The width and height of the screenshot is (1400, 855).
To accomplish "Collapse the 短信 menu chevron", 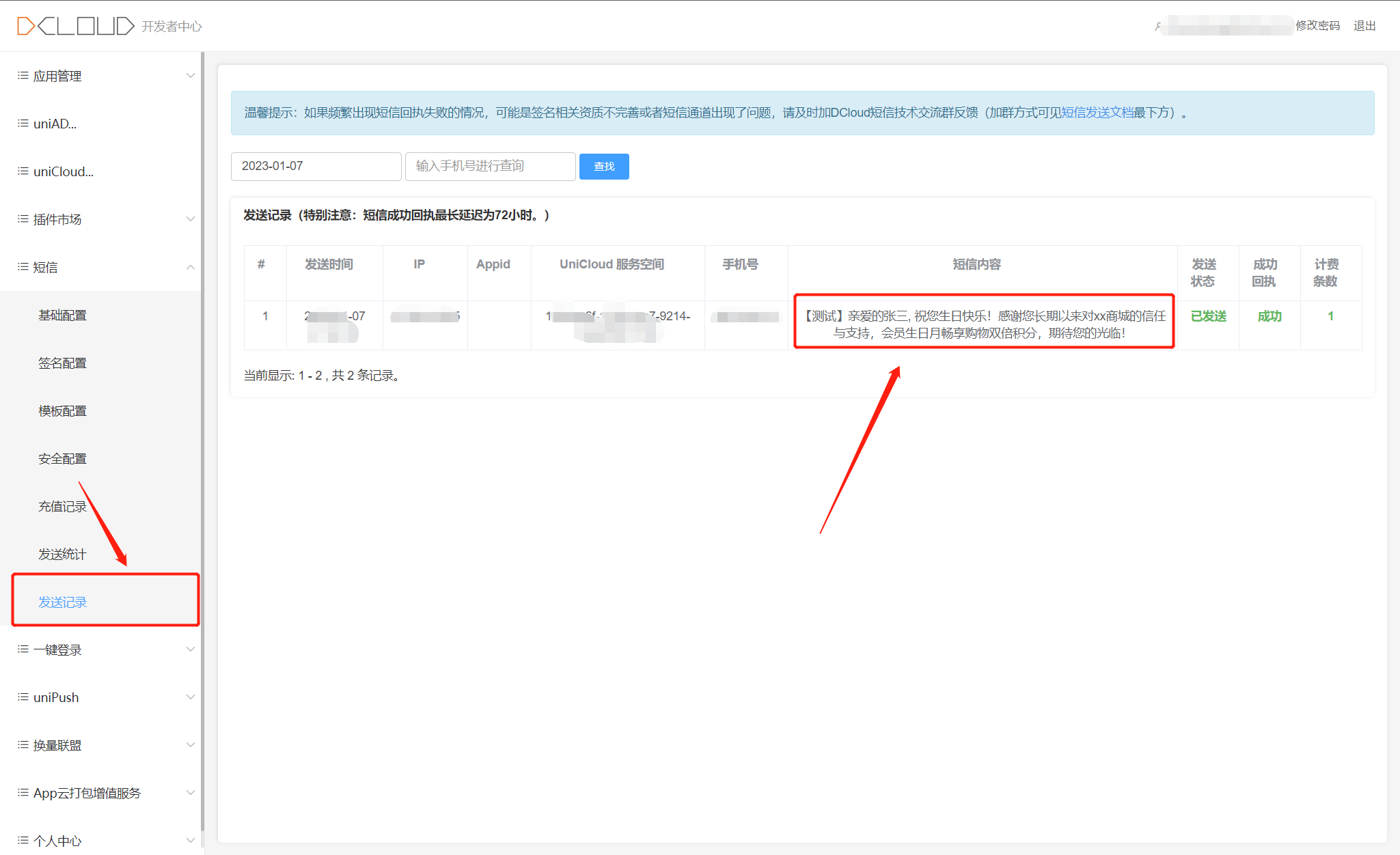I will point(191,267).
